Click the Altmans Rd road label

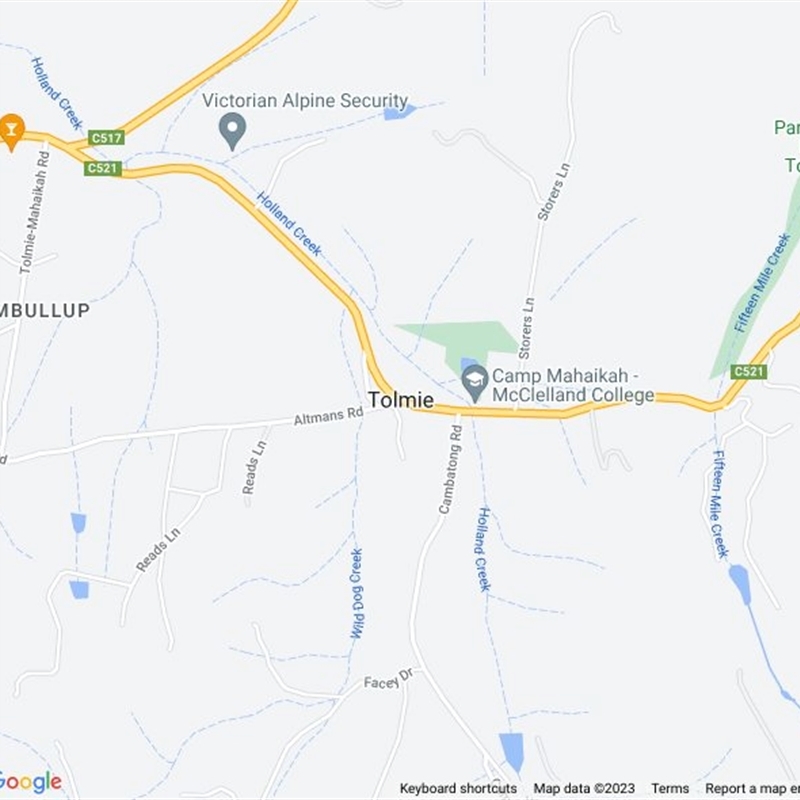pos(329,416)
